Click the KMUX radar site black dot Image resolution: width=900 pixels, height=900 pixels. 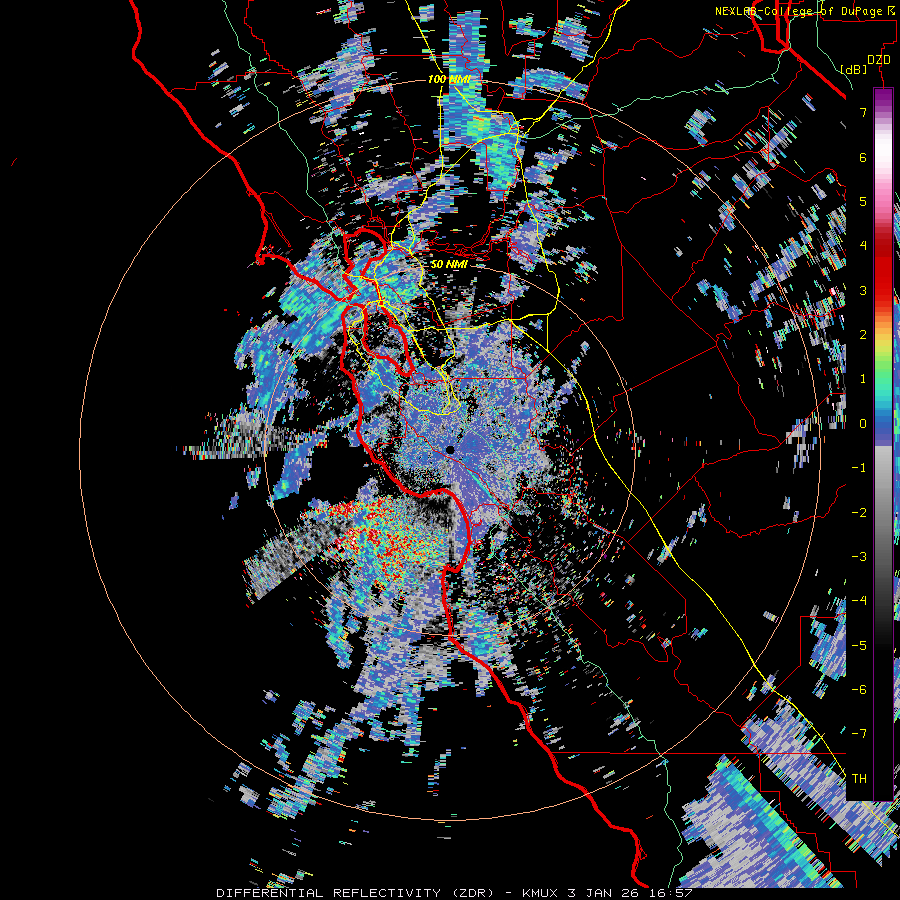point(450,450)
